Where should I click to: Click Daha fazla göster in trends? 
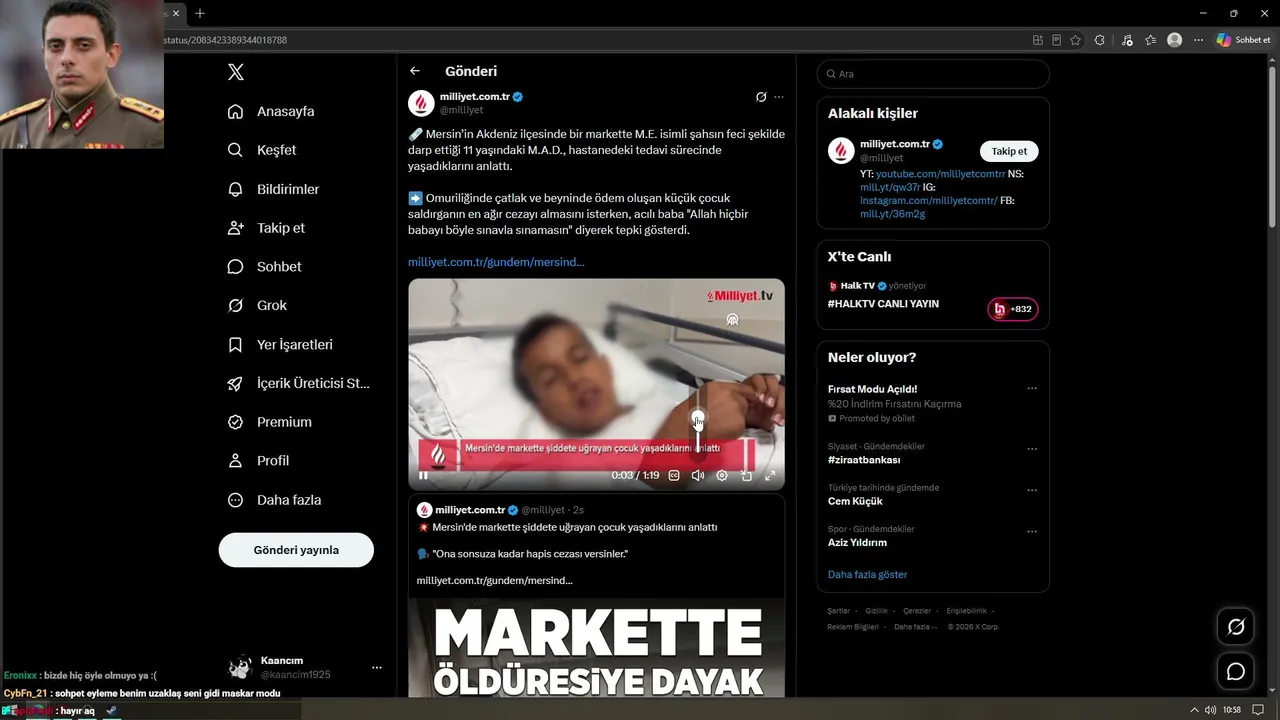tap(868, 575)
